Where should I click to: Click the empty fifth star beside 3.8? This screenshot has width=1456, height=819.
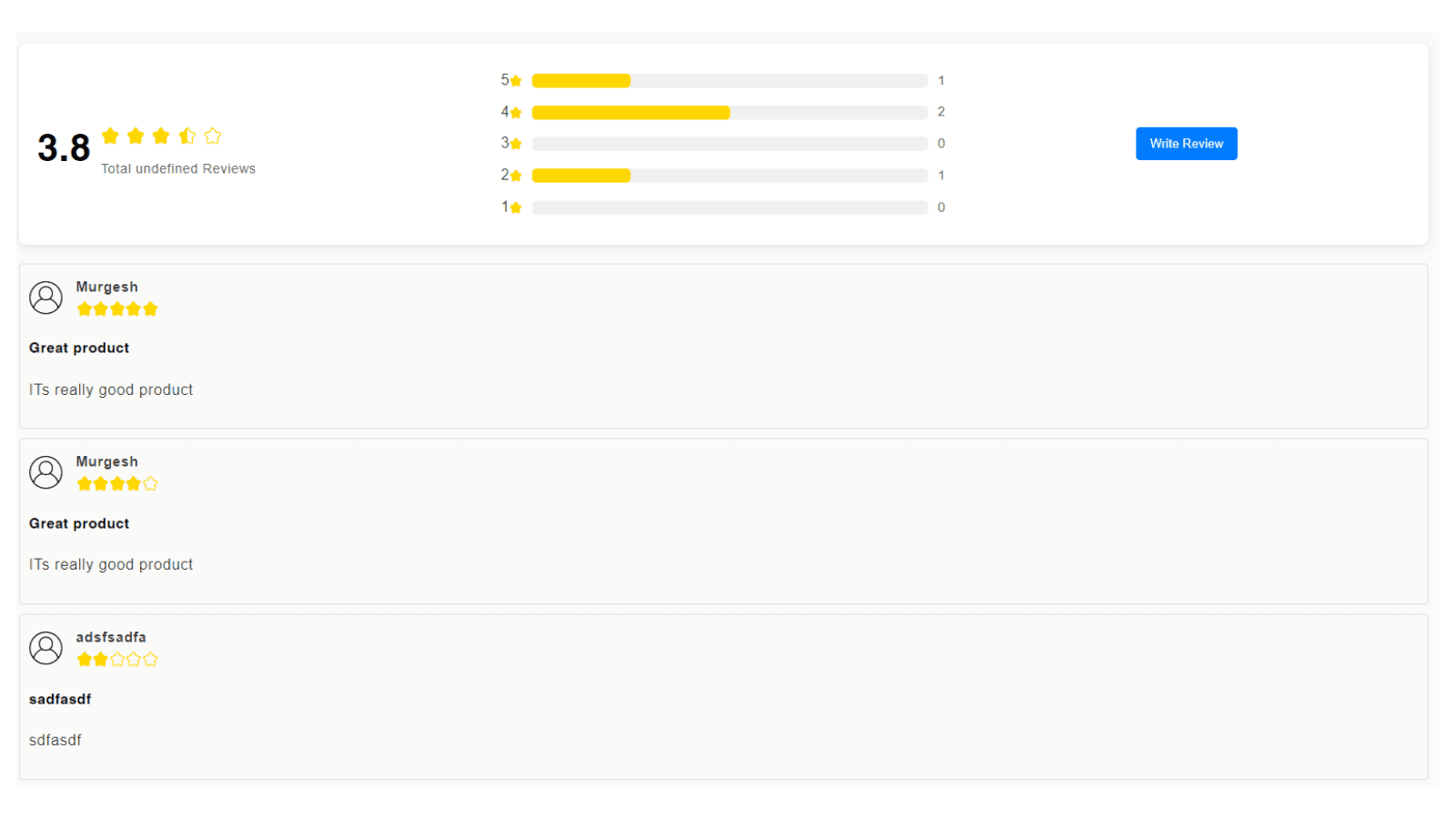tap(213, 136)
